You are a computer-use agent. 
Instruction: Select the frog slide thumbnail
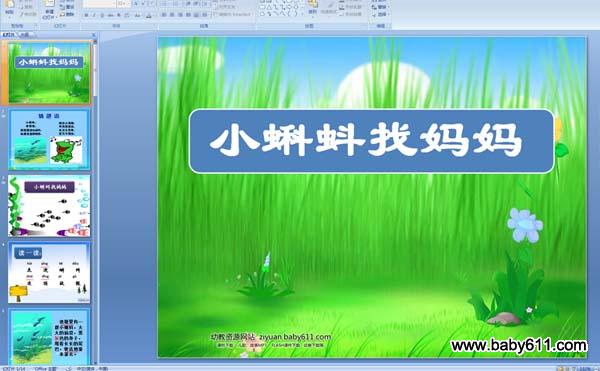pos(49,140)
